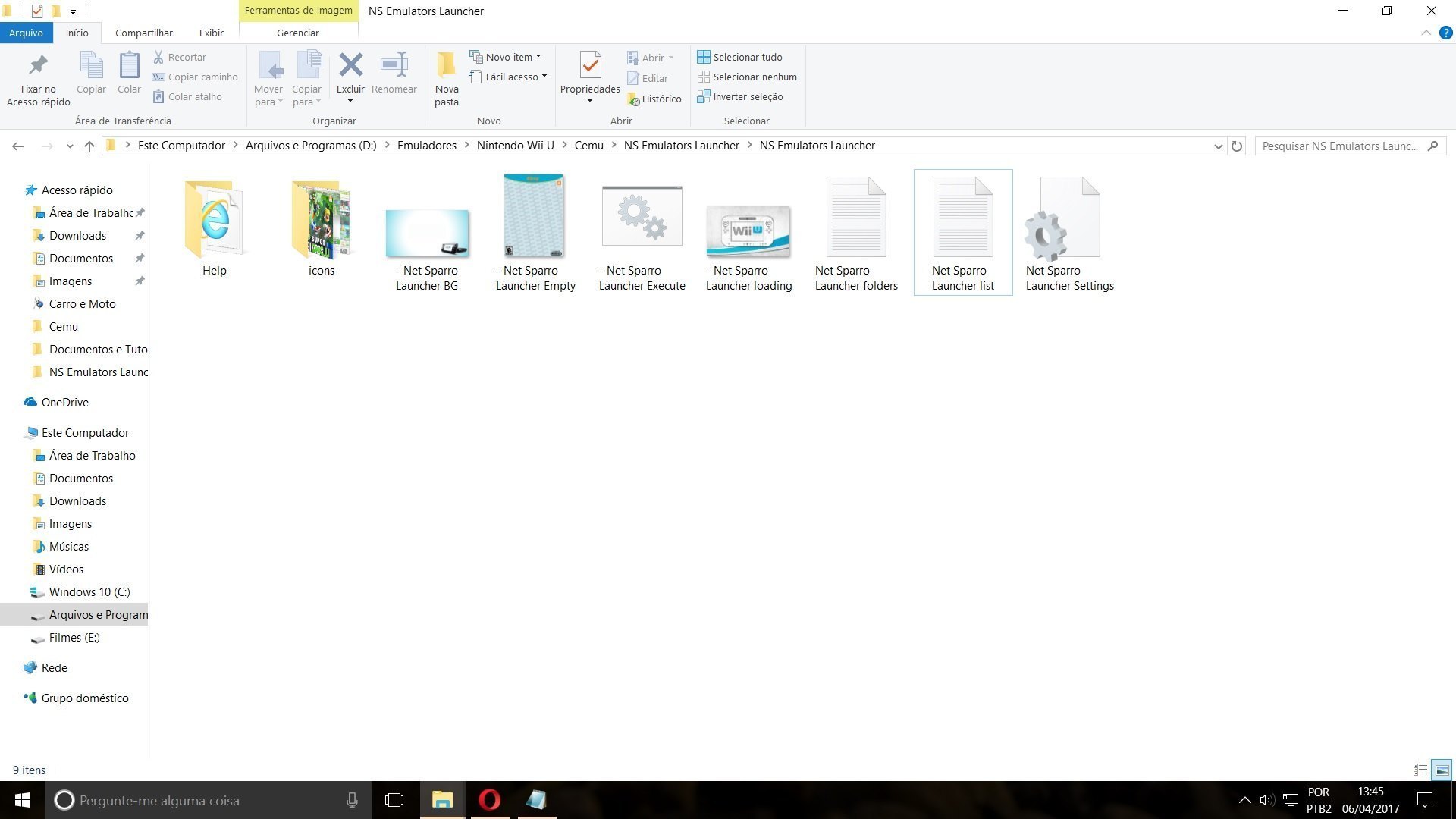Click Nintendo Wii U in the breadcrumb
Image resolution: width=1456 pixels, height=819 pixels.
(x=516, y=146)
